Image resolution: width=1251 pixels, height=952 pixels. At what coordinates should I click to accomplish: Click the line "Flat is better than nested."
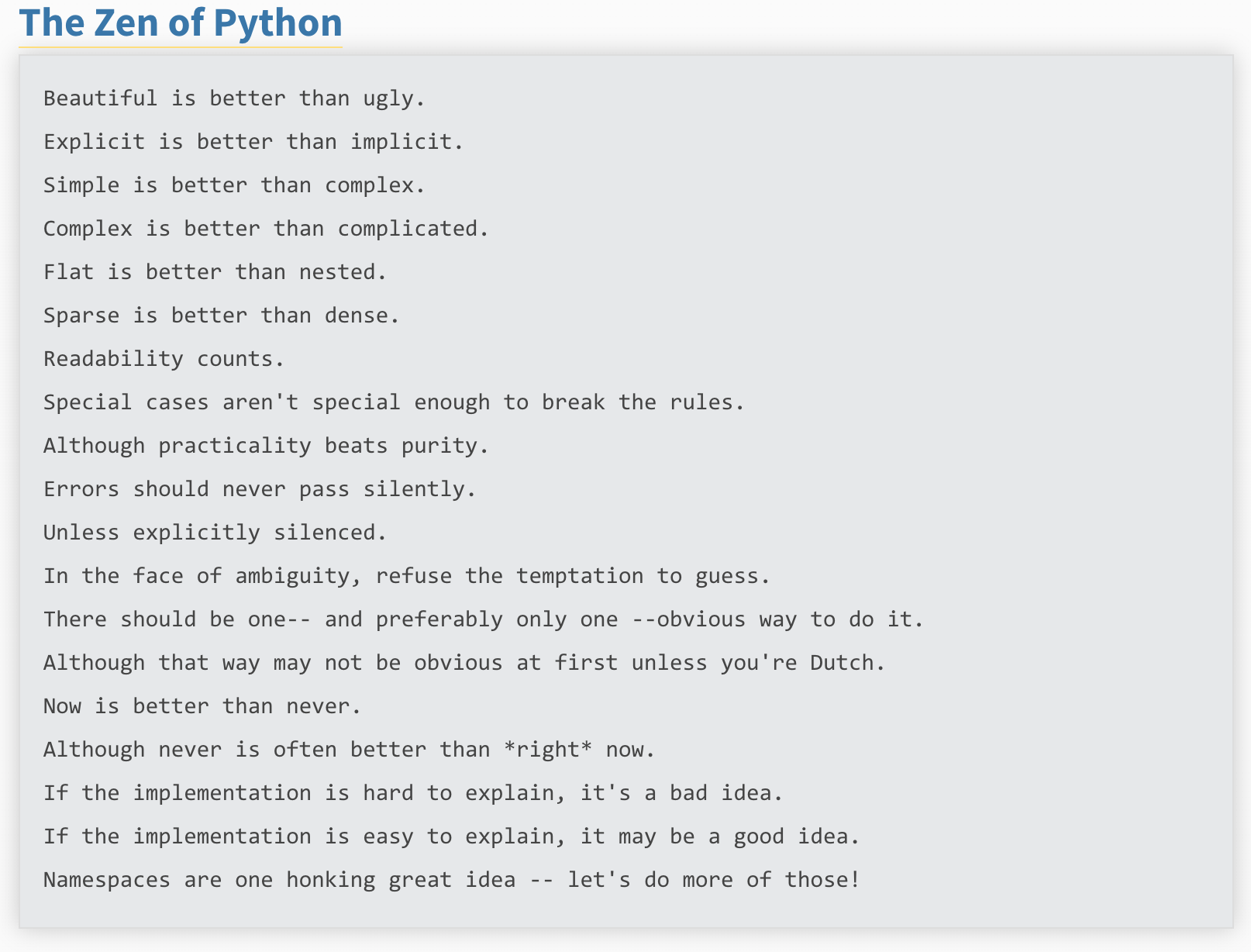tap(215, 272)
